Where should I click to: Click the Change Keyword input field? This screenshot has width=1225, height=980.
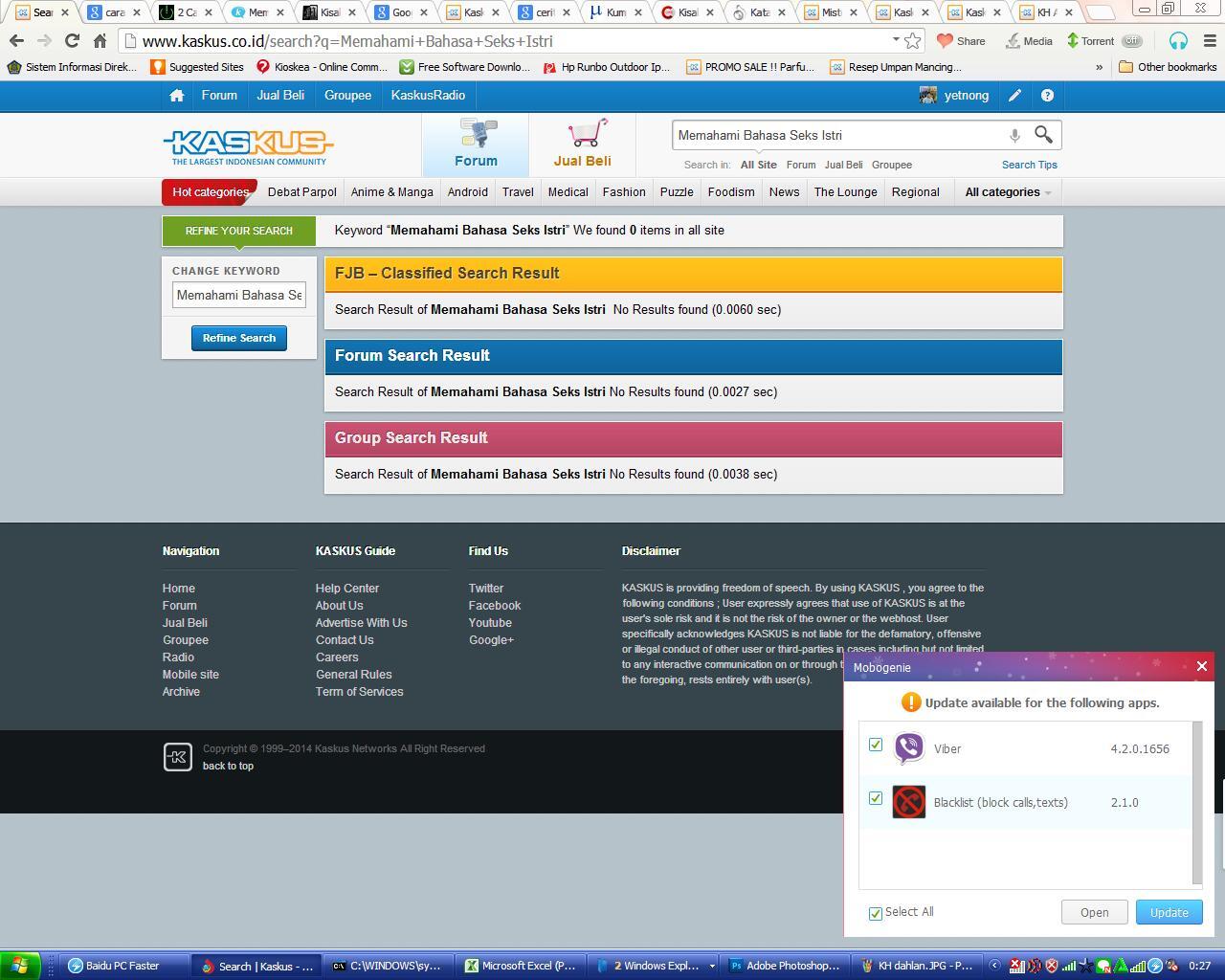coord(239,296)
